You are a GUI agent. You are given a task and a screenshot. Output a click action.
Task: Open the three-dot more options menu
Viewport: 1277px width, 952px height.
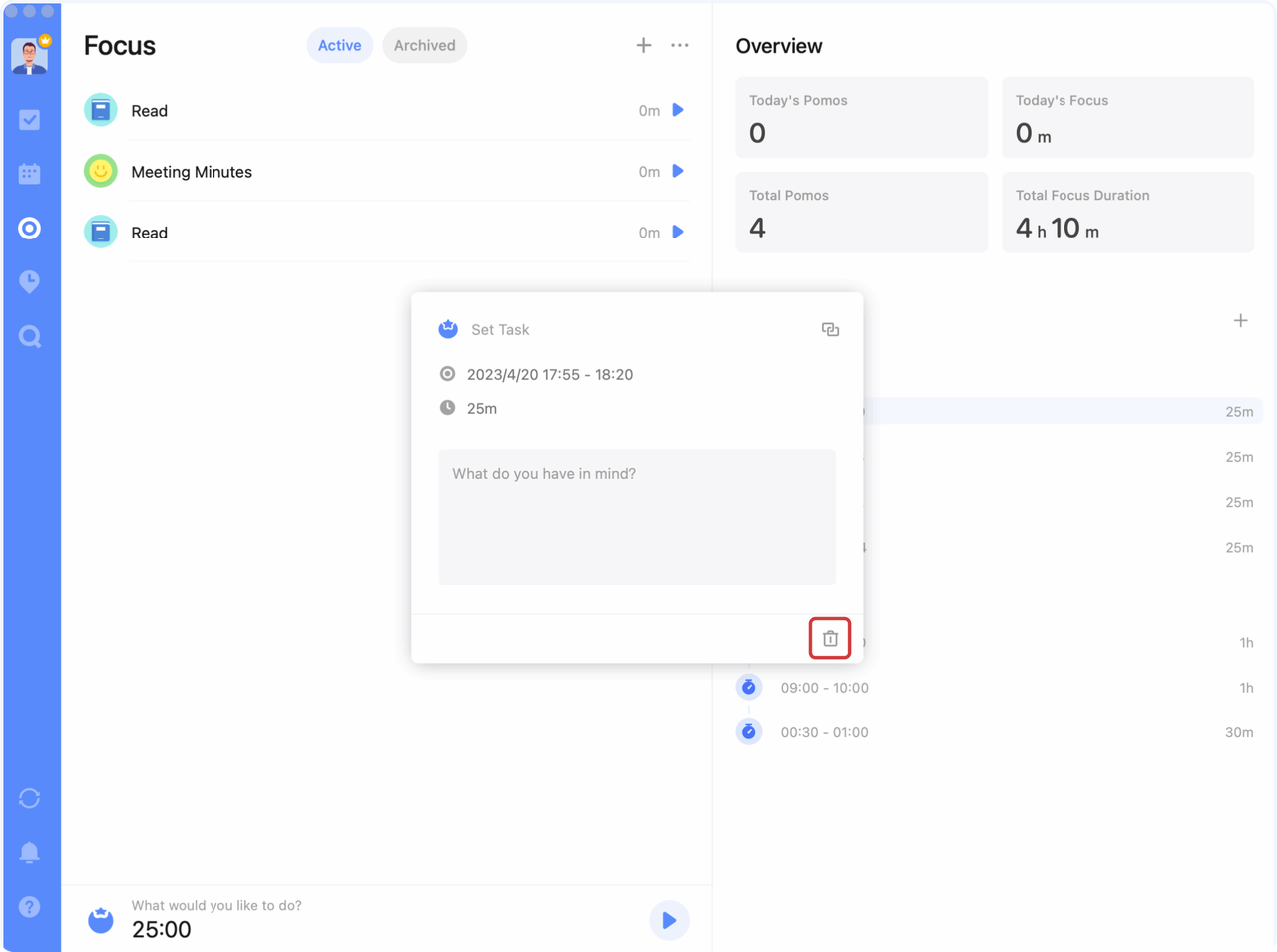click(680, 46)
